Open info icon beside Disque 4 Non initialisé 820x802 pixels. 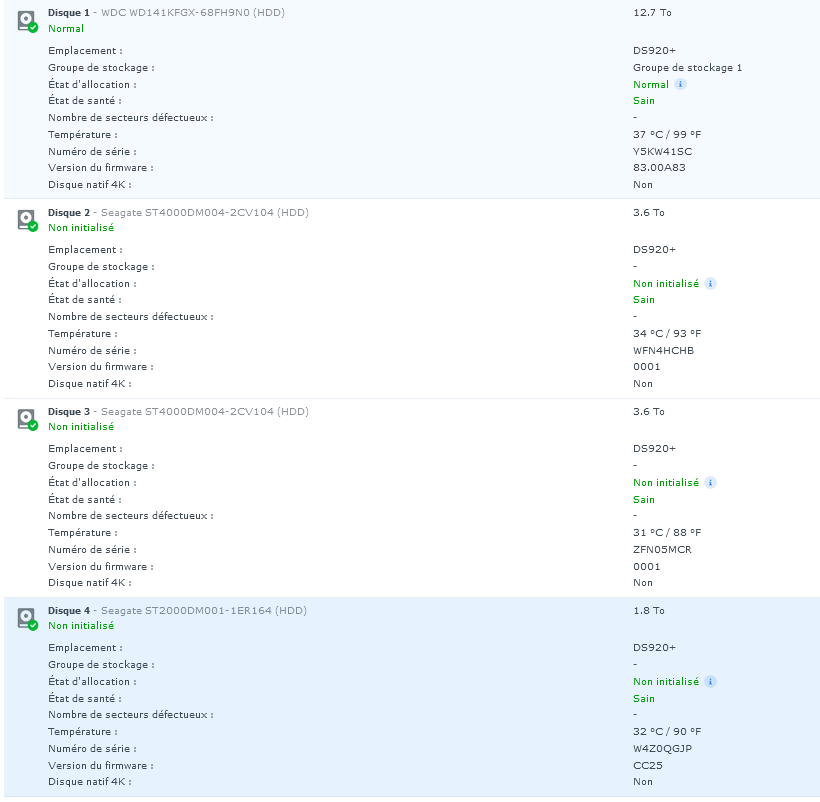[x=710, y=682]
